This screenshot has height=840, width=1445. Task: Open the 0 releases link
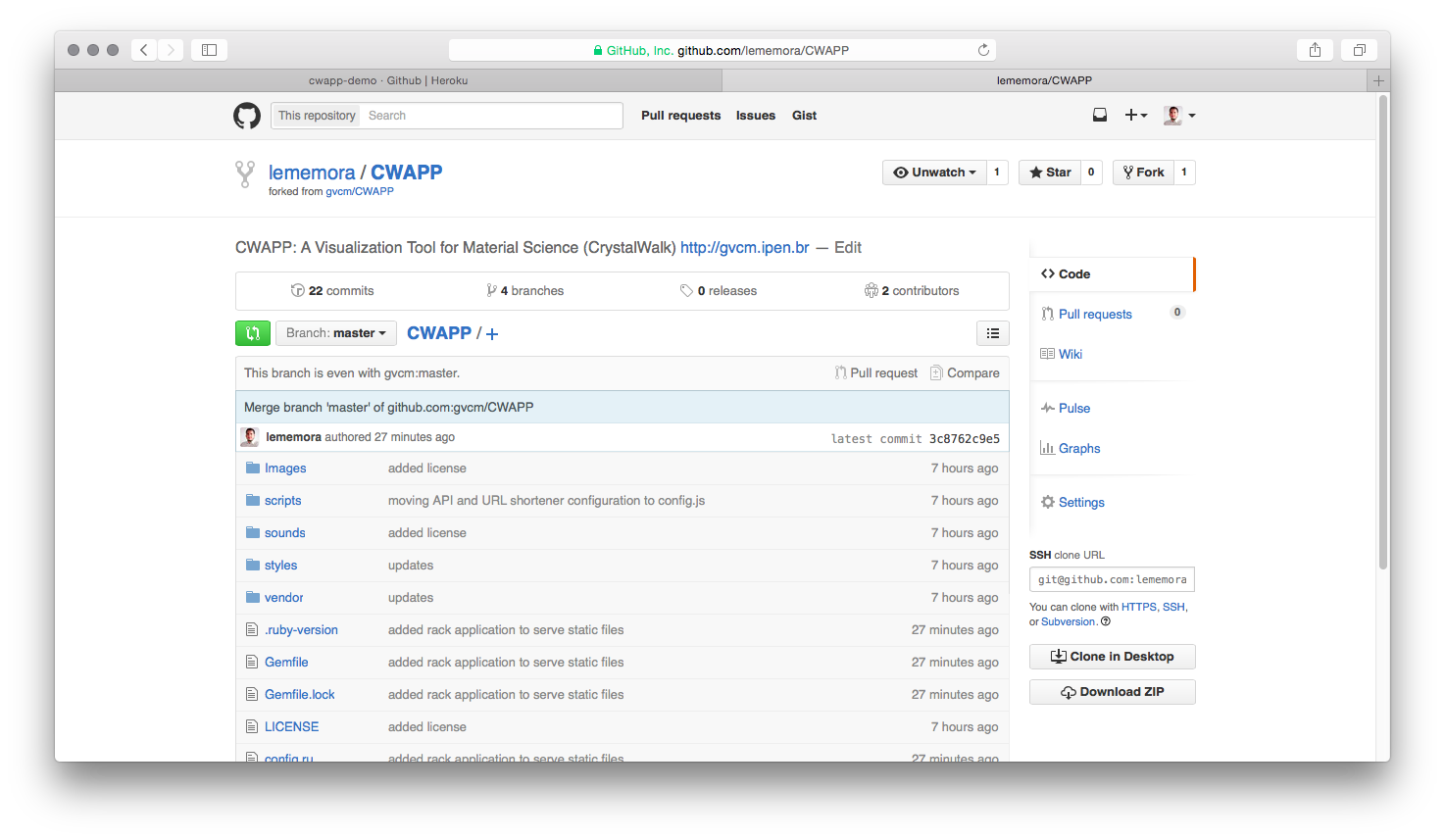click(719, 291)
